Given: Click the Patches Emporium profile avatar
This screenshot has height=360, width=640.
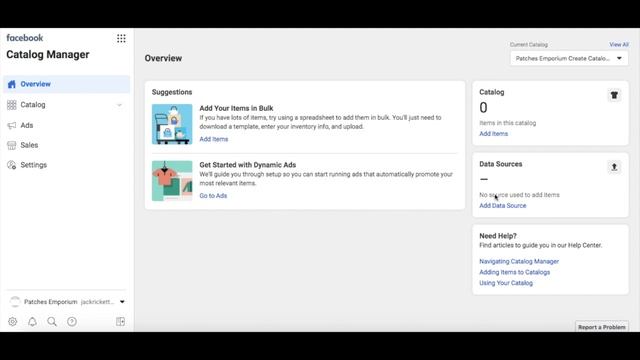Looking at the screenshot, I should tap(15, 302).
